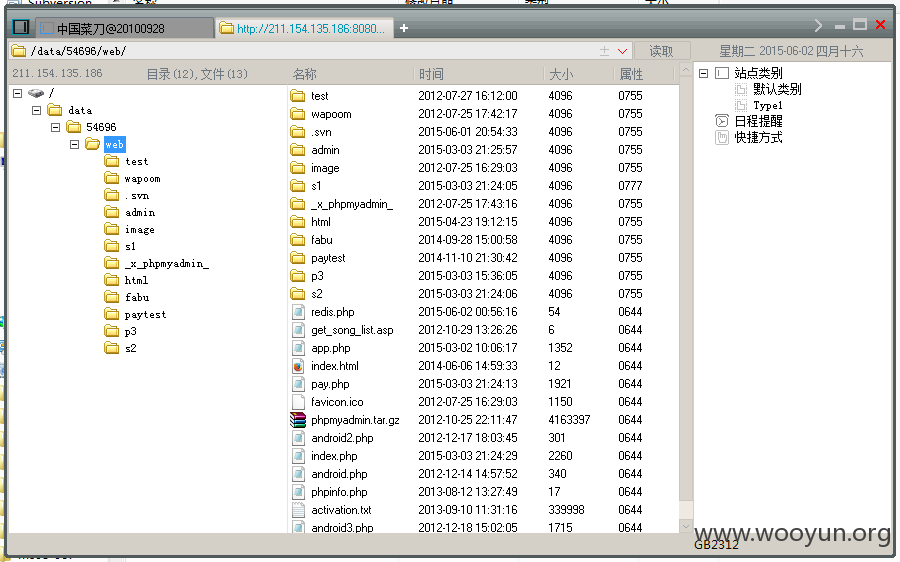Click the s1 folder icon in the file list
Image resolution: width=900 pixels, height=562 pixels.
[298, 186]
